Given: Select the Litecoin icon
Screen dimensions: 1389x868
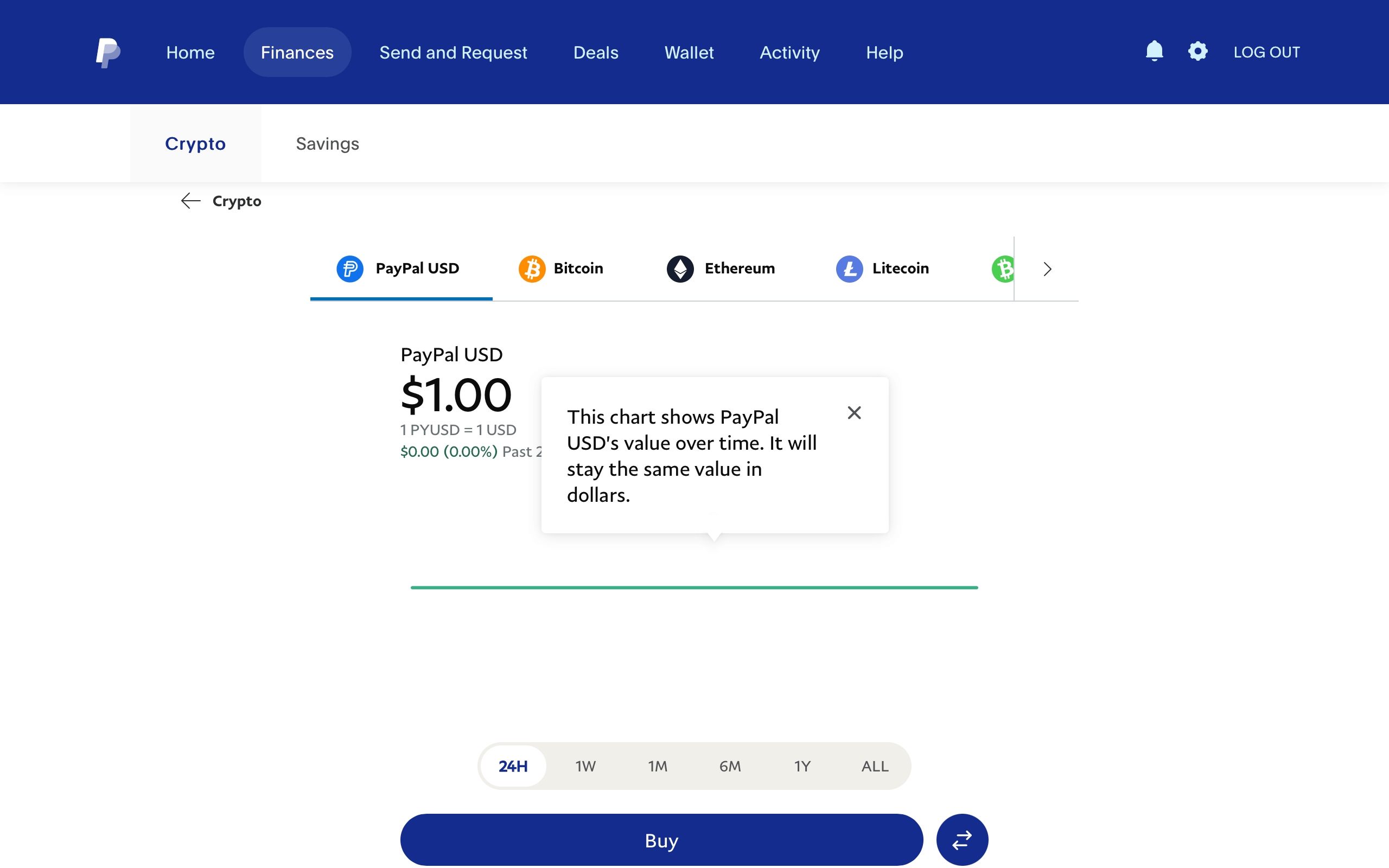Looking at the screenshot, I should [x=850, y=268].
